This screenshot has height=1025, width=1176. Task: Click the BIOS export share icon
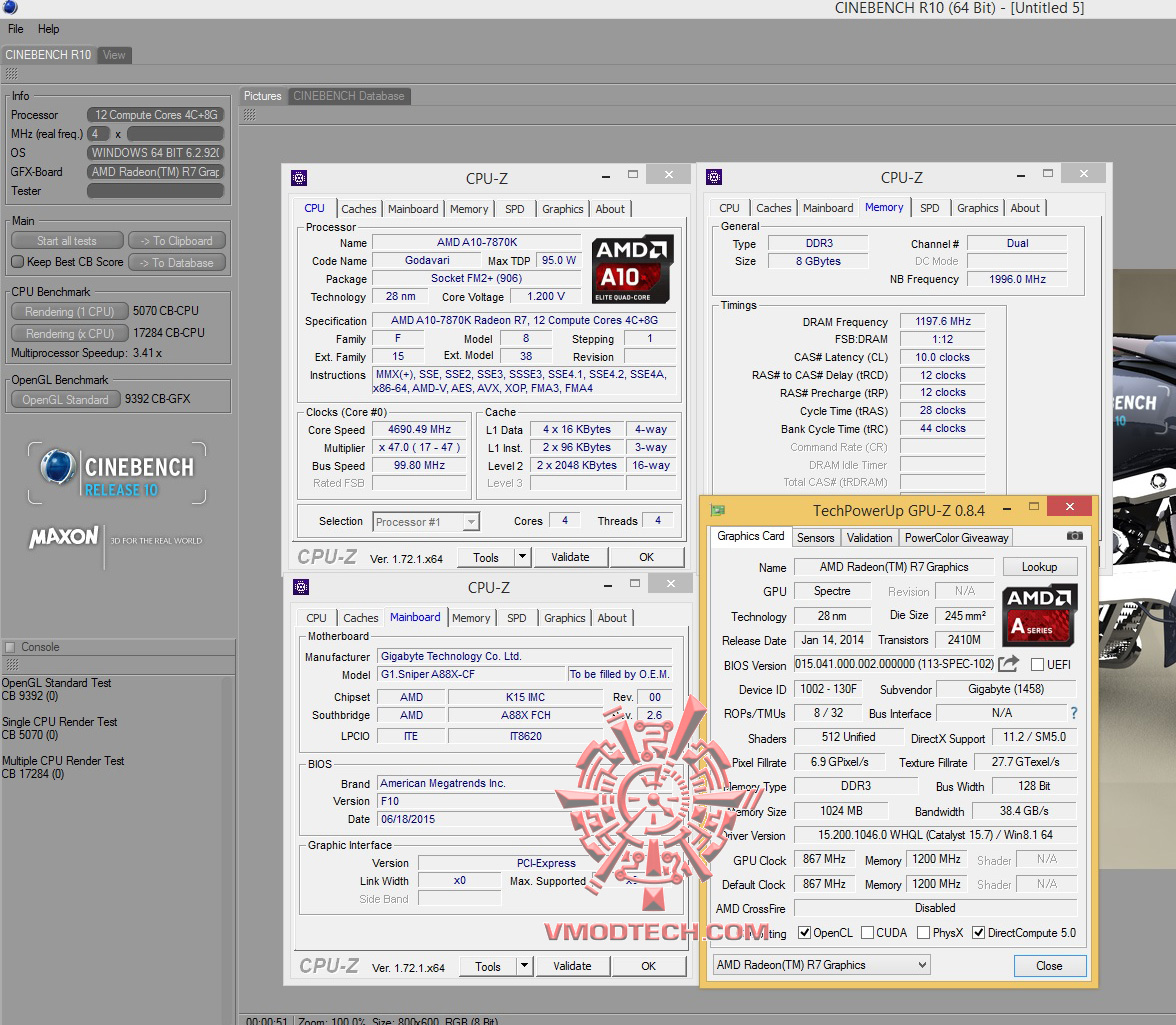point(1008,664)
